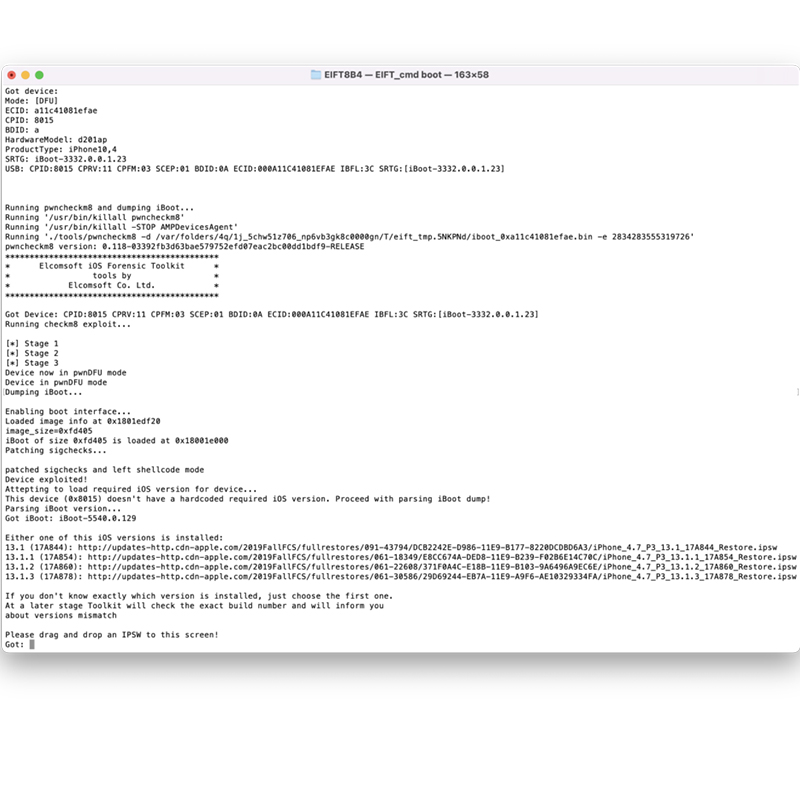Select the 'pwncheckm8 version: 0.118' line
Screen dimensions: 800x800
pos(185,246)
